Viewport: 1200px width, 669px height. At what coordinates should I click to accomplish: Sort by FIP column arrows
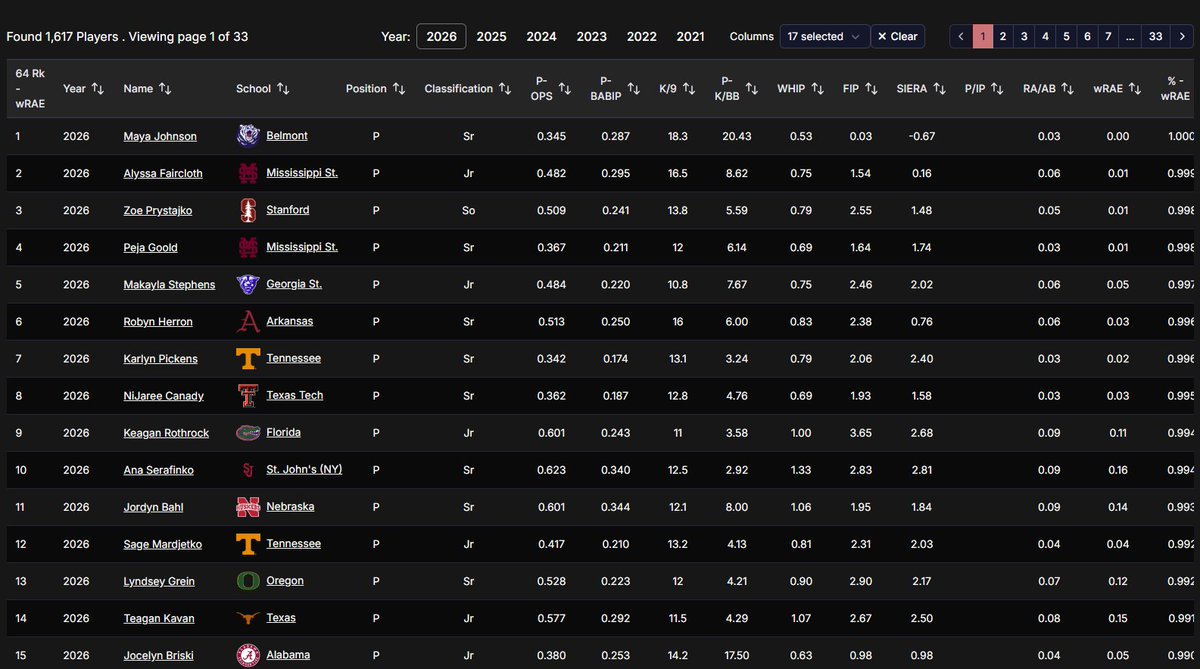click(871, 88)
